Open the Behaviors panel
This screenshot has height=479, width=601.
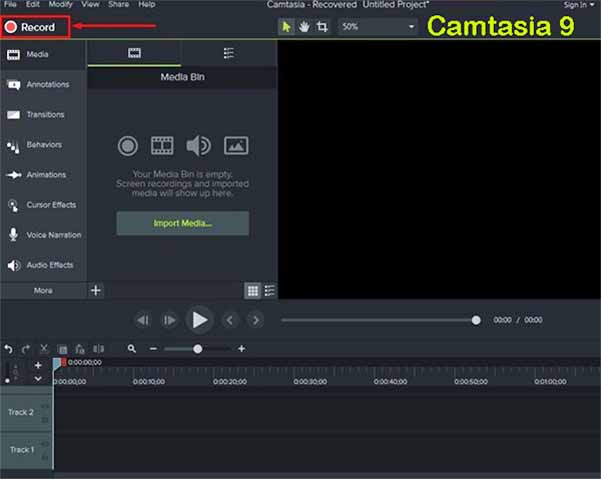point(43,145)
